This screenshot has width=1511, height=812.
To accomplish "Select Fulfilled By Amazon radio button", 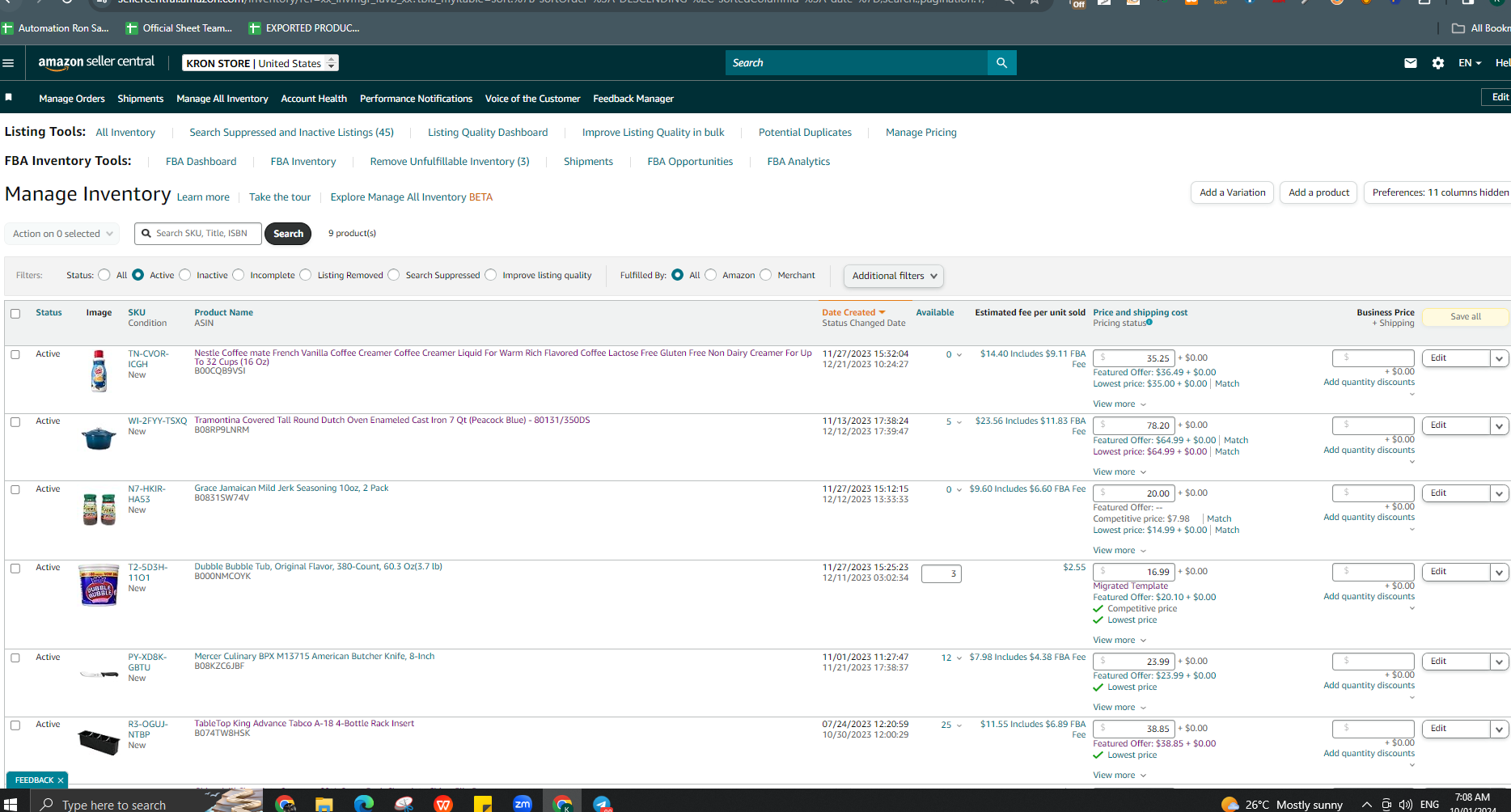I will pyautogui.click(x=711, y=275).
